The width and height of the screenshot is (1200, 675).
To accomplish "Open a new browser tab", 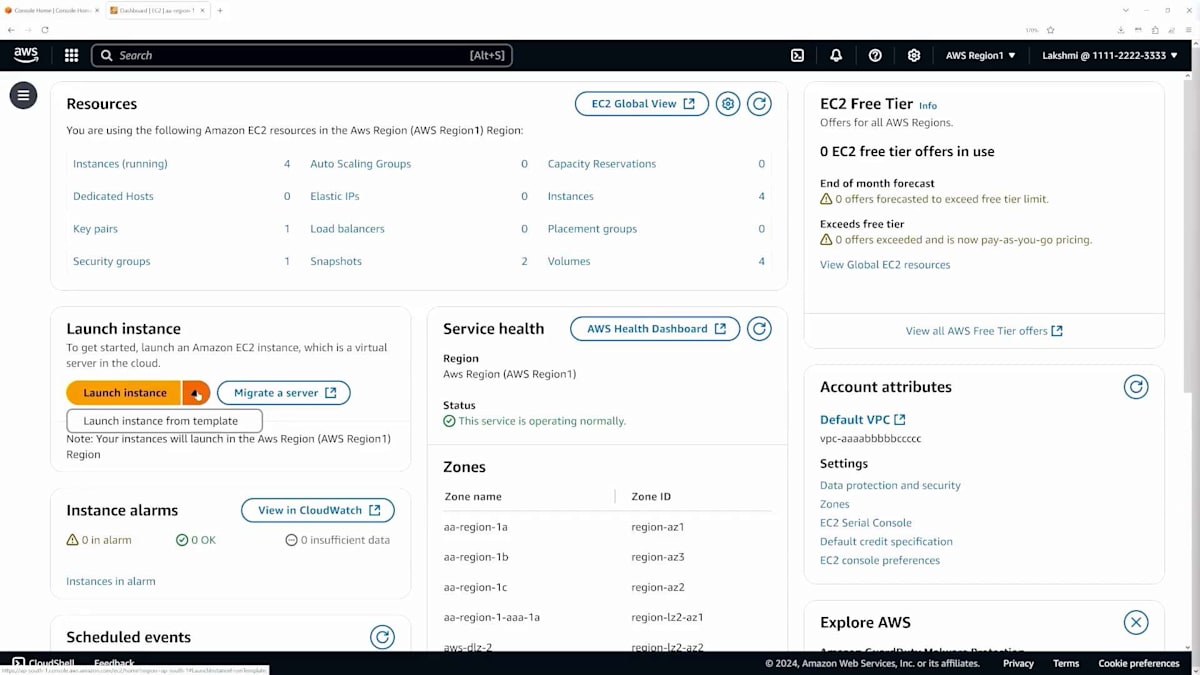I will pyautogui.click(x=220, y=10).
